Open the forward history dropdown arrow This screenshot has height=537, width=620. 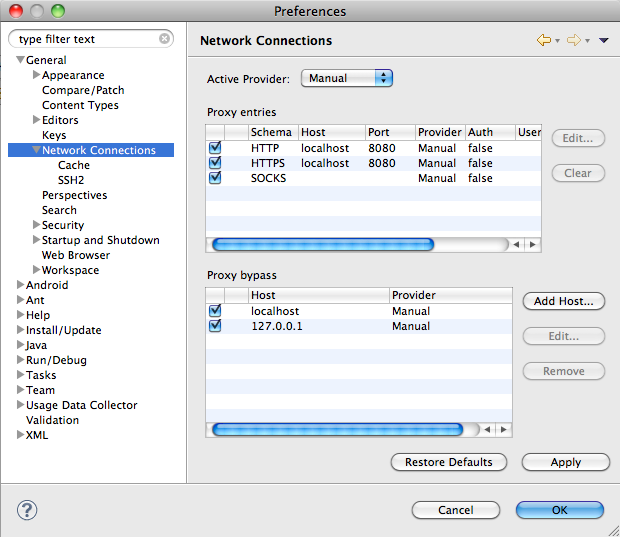(x=587, y=41)
